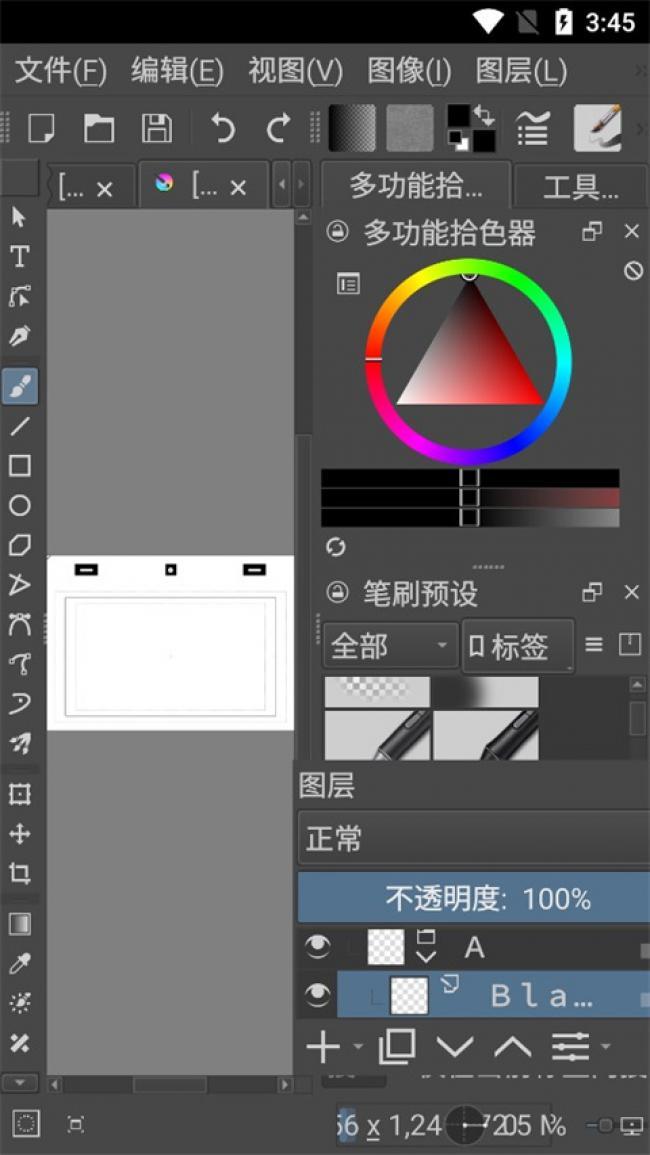
Task: Select the Color Sampler eyedropper tool
Action: 19,963
